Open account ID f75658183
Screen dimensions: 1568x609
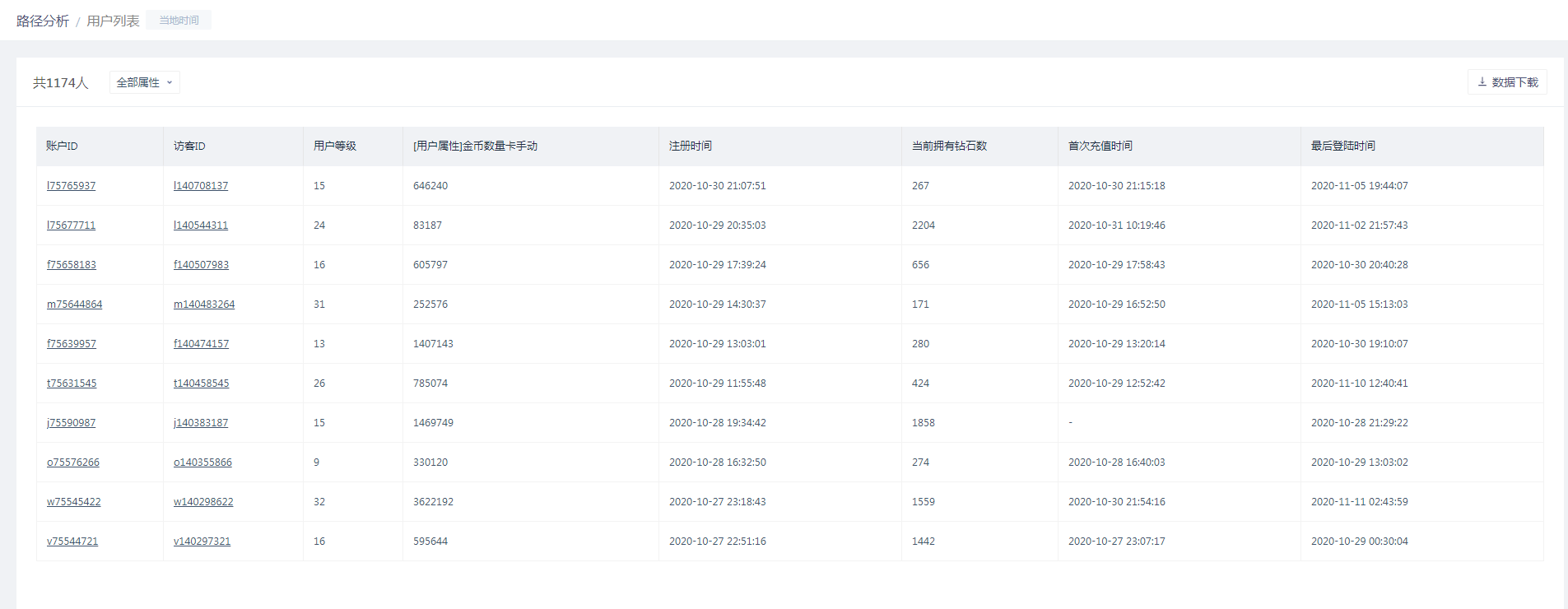click(x=72, y=265)
